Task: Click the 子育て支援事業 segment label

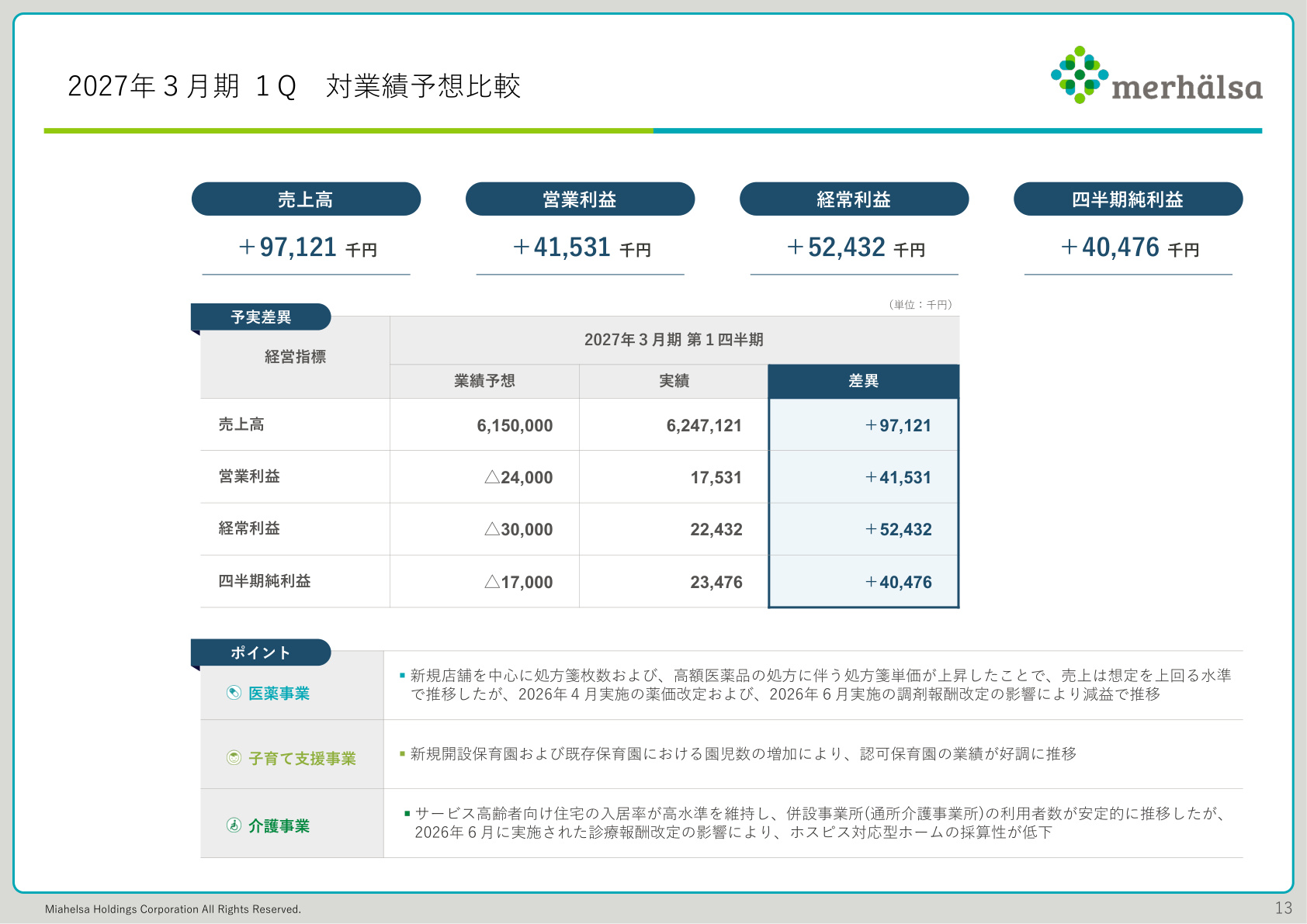Action: coord(302,758)
